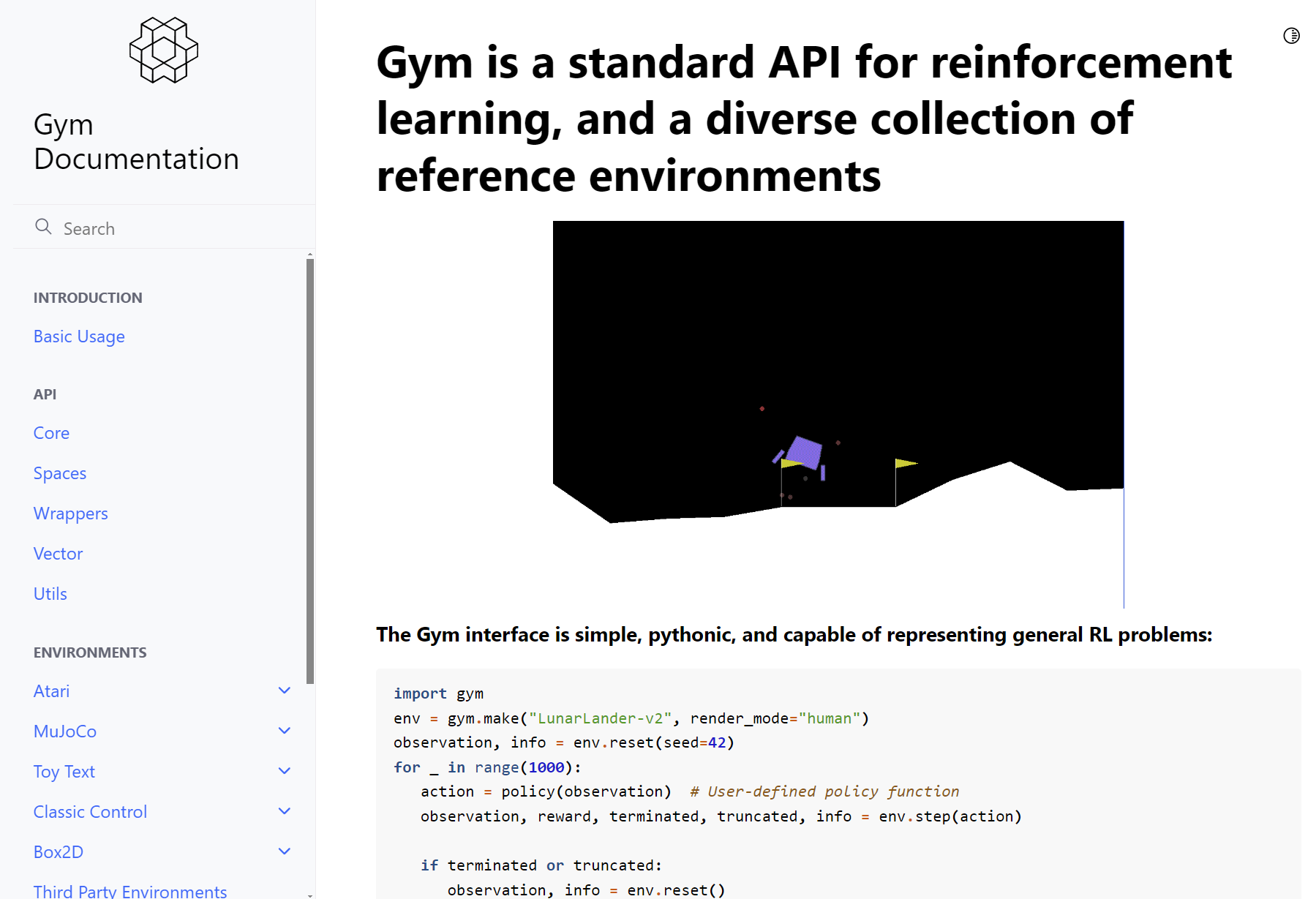The width and height of the screenshot is (1316, 899).
Task: Navigate to the Wrappers page
Action: (70, 514)
